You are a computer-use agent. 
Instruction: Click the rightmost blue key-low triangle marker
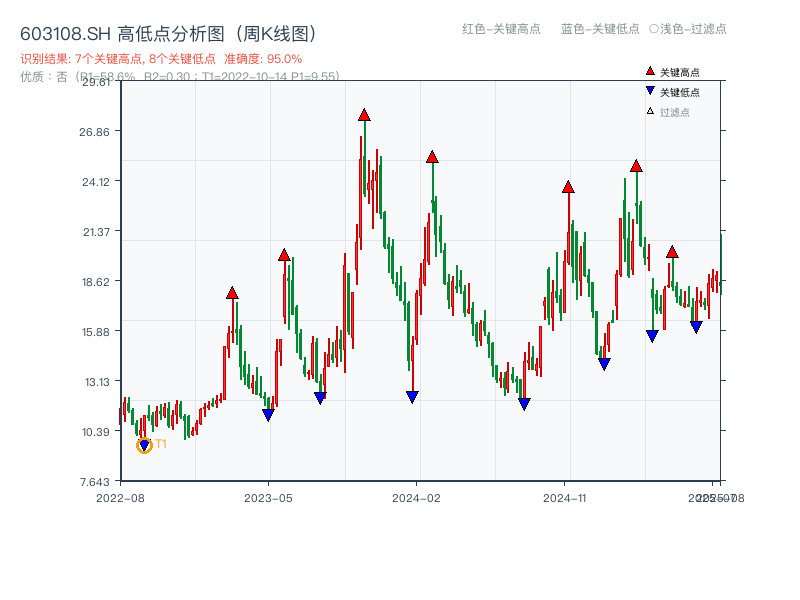tap(697, 327)
